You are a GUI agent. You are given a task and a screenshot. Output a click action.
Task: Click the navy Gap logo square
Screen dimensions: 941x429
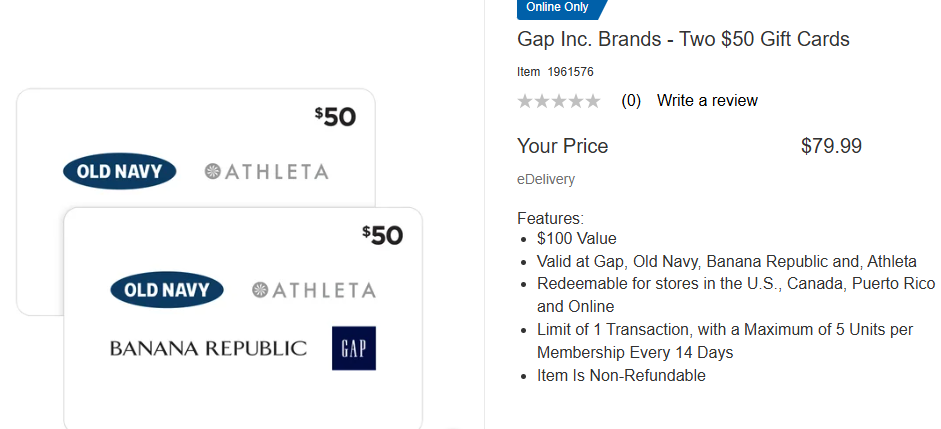tap(354, 348)
